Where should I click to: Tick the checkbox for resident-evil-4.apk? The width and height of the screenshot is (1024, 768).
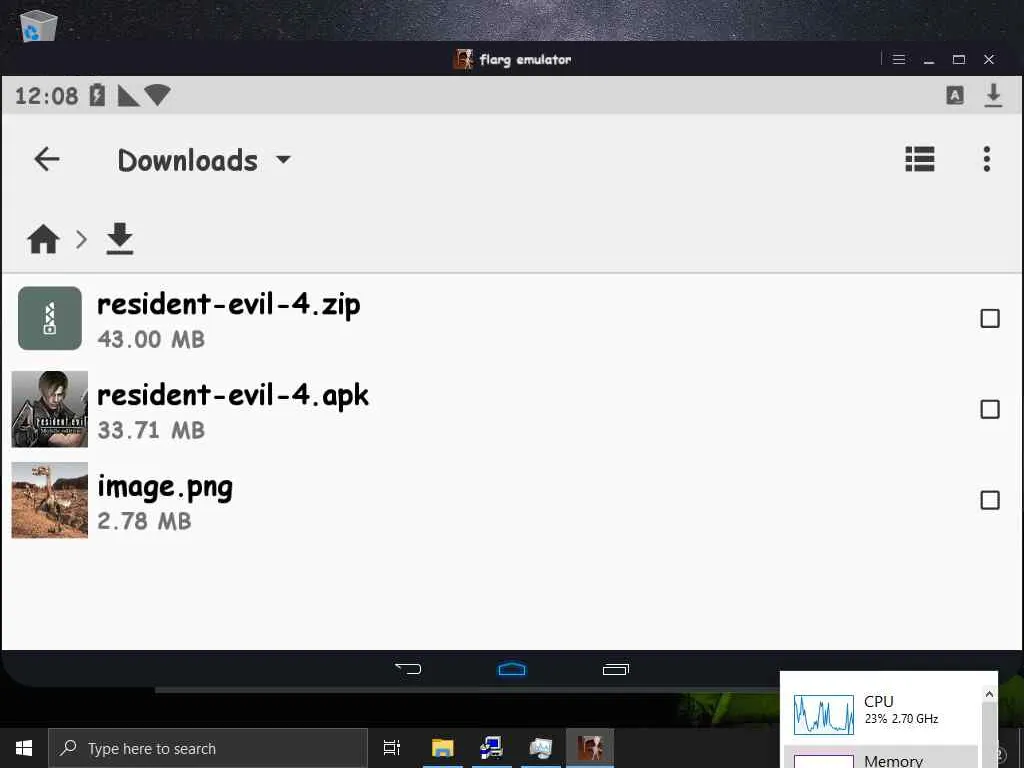(x=990, y=409)
